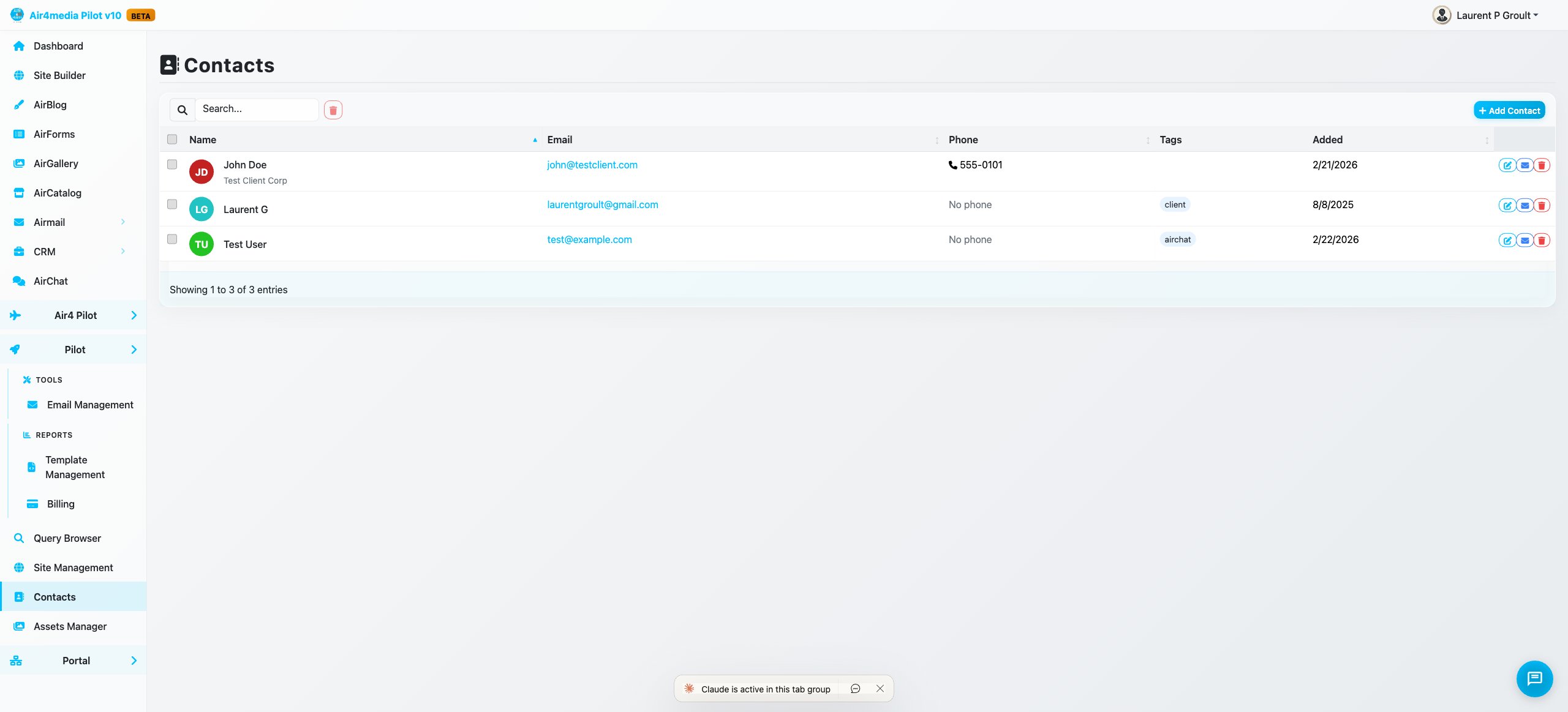Open the Query Browser page
This screenshot has height=712, width=1568.
pos(66,538)
